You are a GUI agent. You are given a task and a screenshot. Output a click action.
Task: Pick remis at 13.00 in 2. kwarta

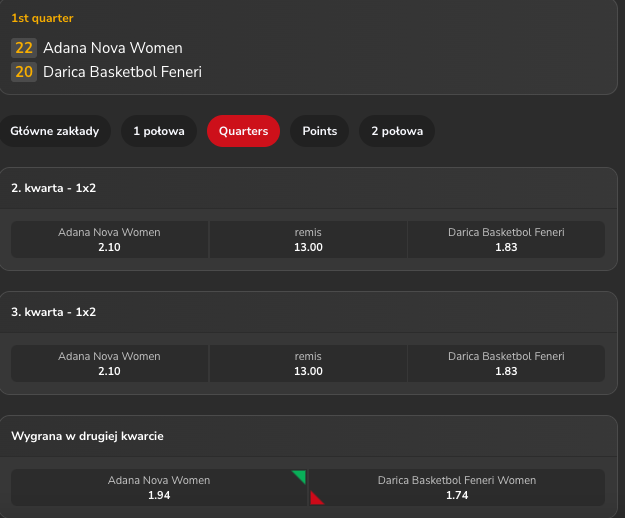coord(308,240)
